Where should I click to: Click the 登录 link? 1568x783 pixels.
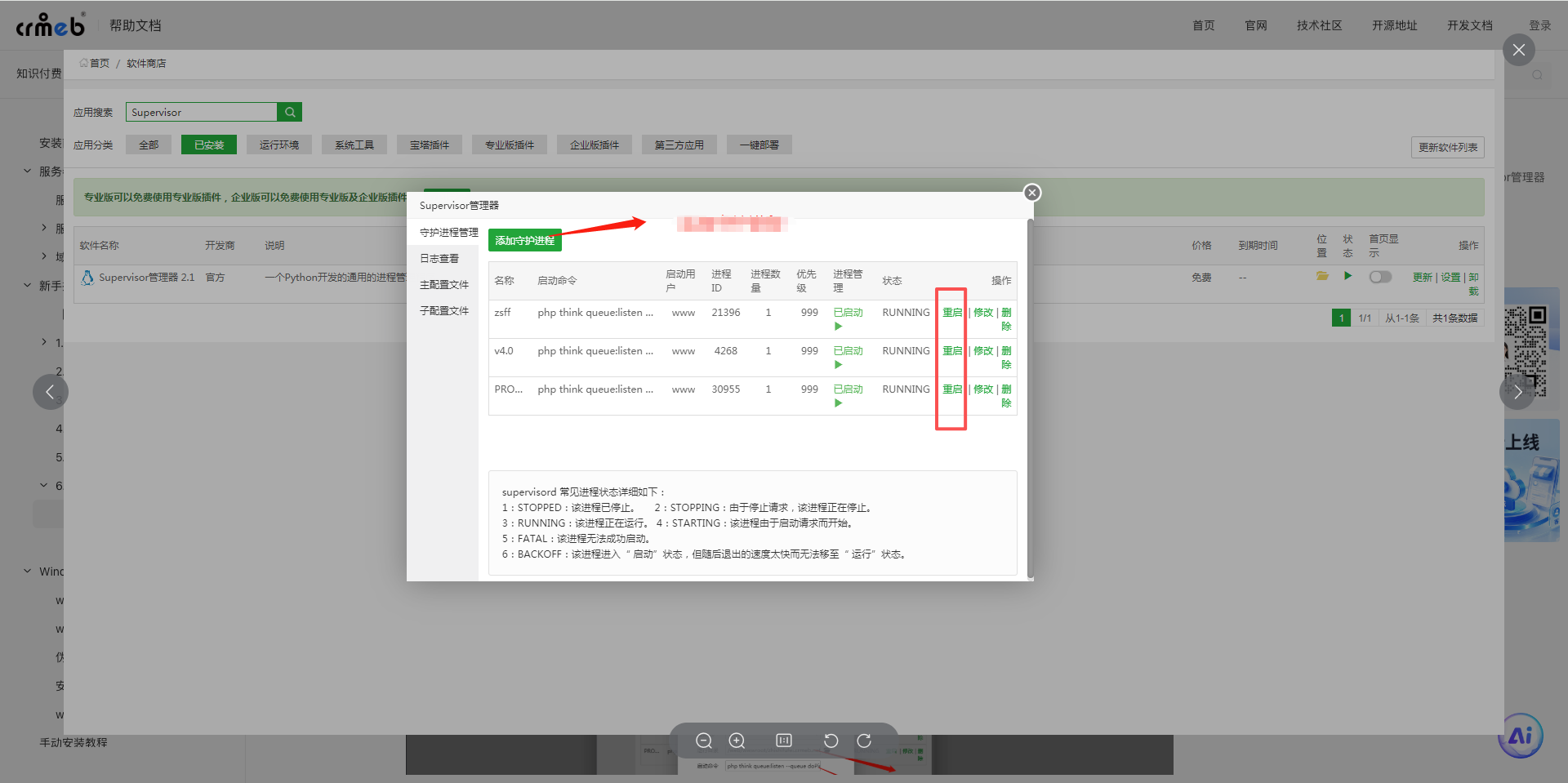point(1539,25)
